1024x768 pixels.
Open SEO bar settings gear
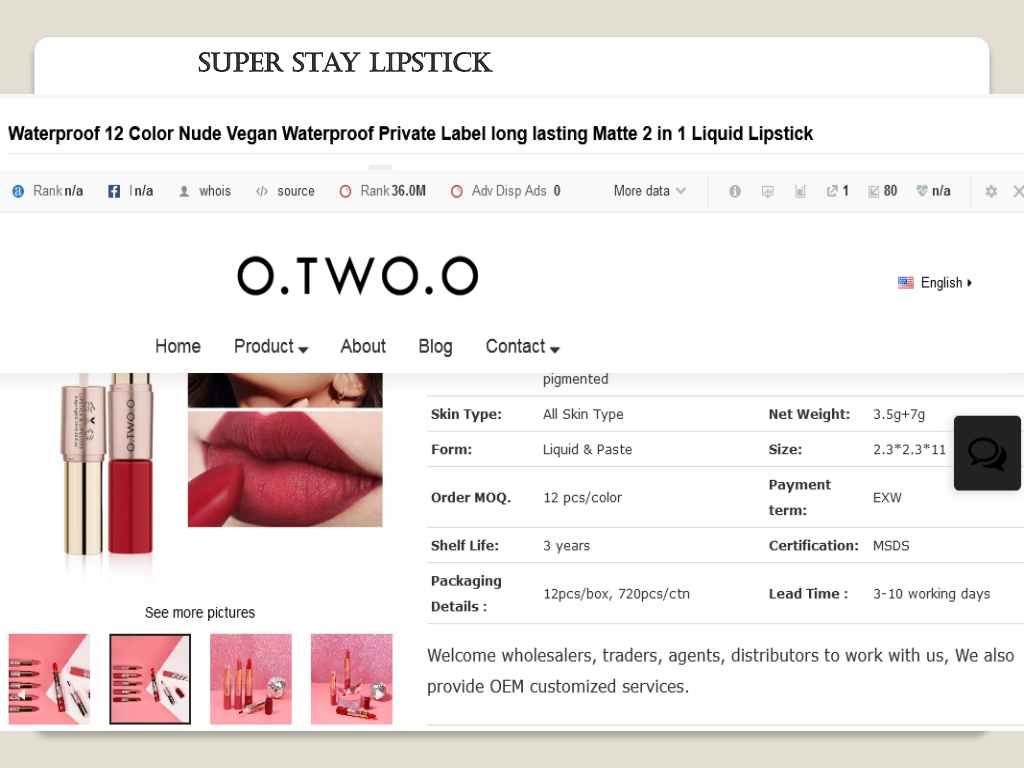(991, 191)
